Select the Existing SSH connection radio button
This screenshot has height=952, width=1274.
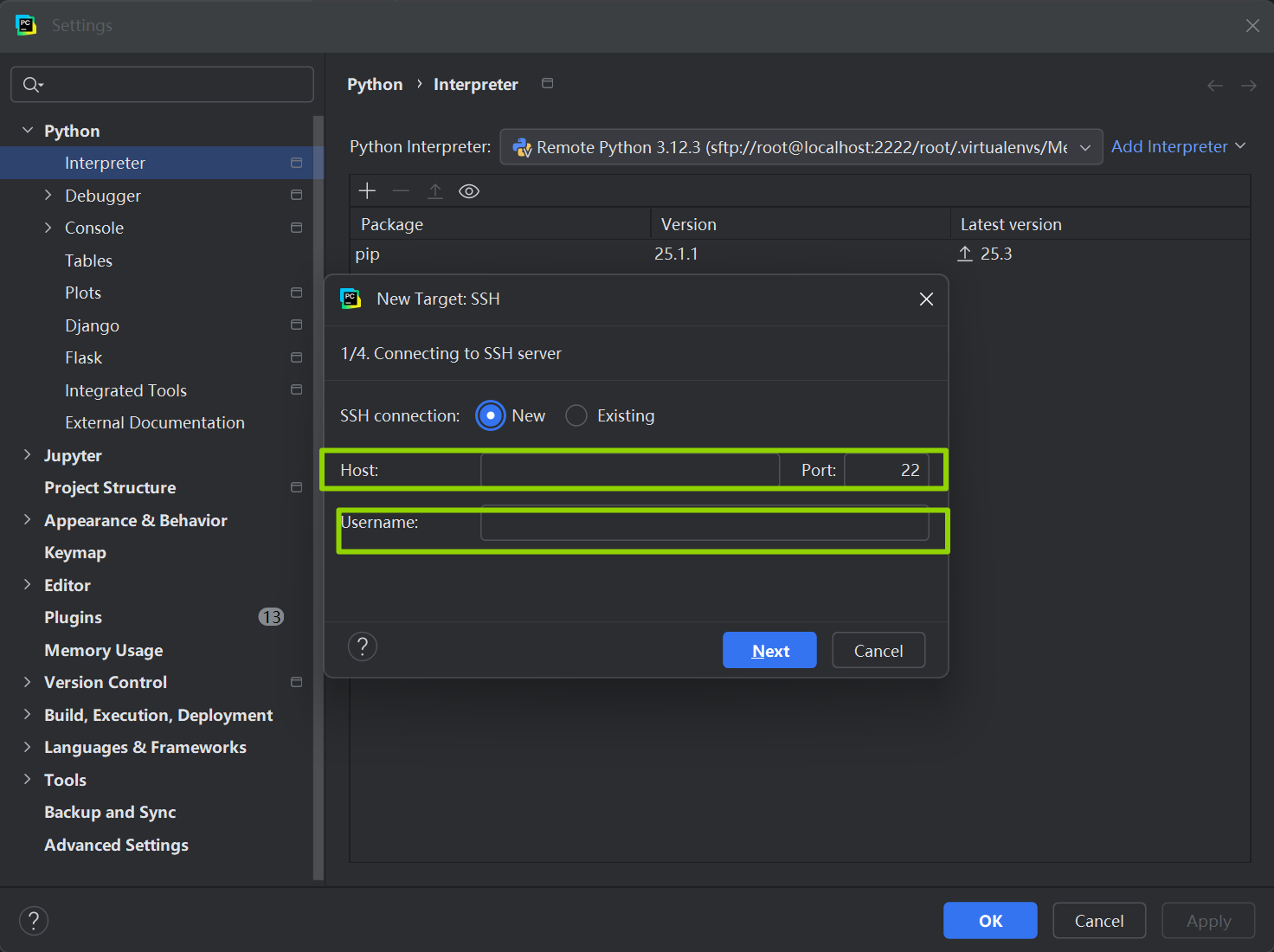(x=576, y=415)
